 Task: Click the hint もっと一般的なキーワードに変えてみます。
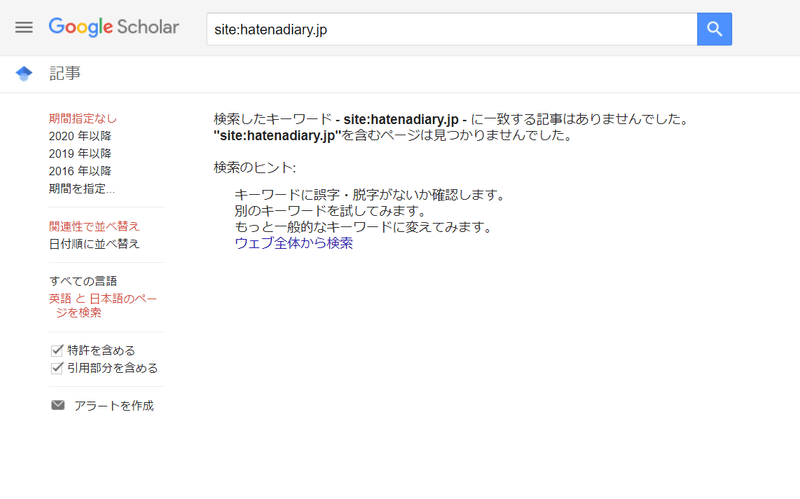363,227
